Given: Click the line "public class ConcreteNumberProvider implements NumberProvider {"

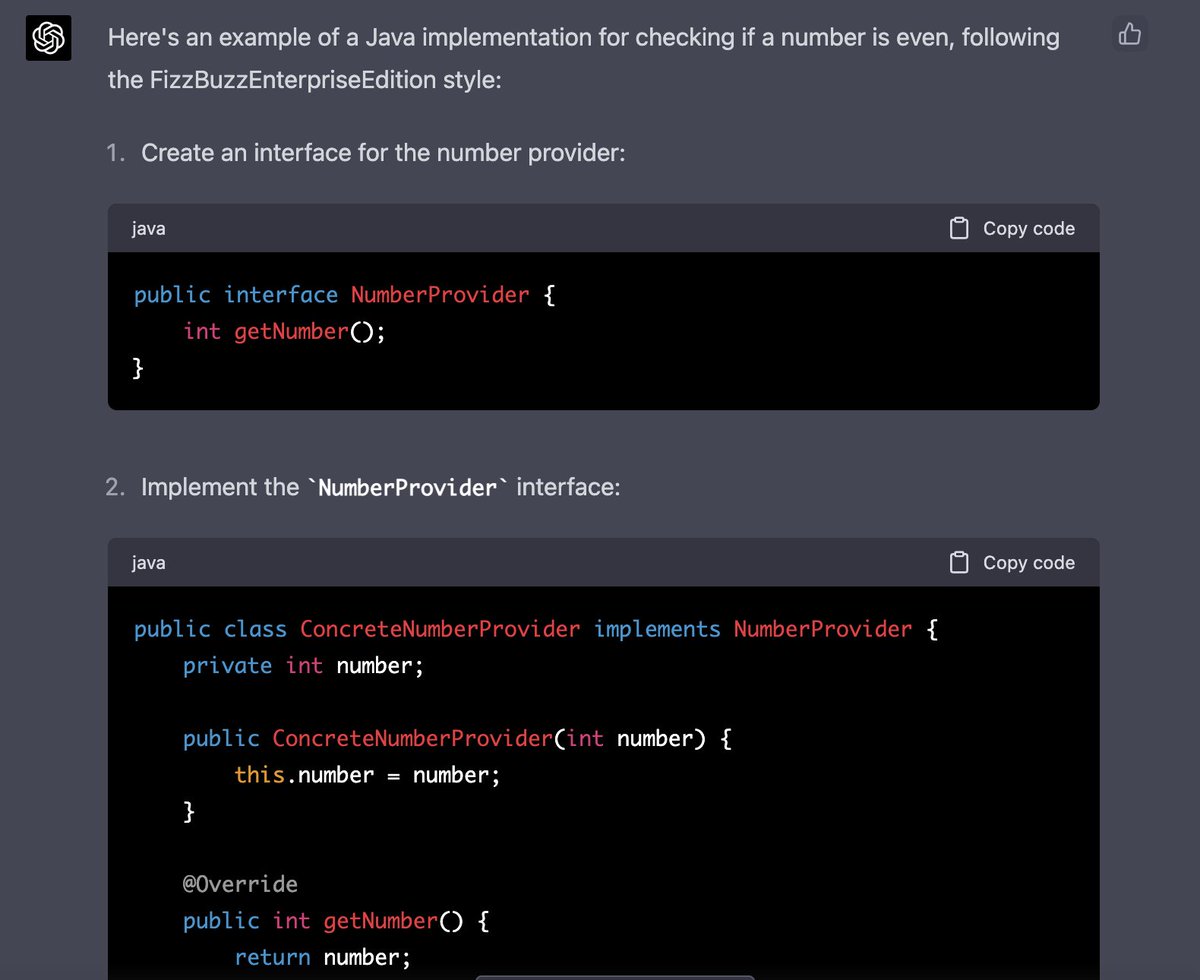Looking at the screenshot, I should [x=536, y=629].
